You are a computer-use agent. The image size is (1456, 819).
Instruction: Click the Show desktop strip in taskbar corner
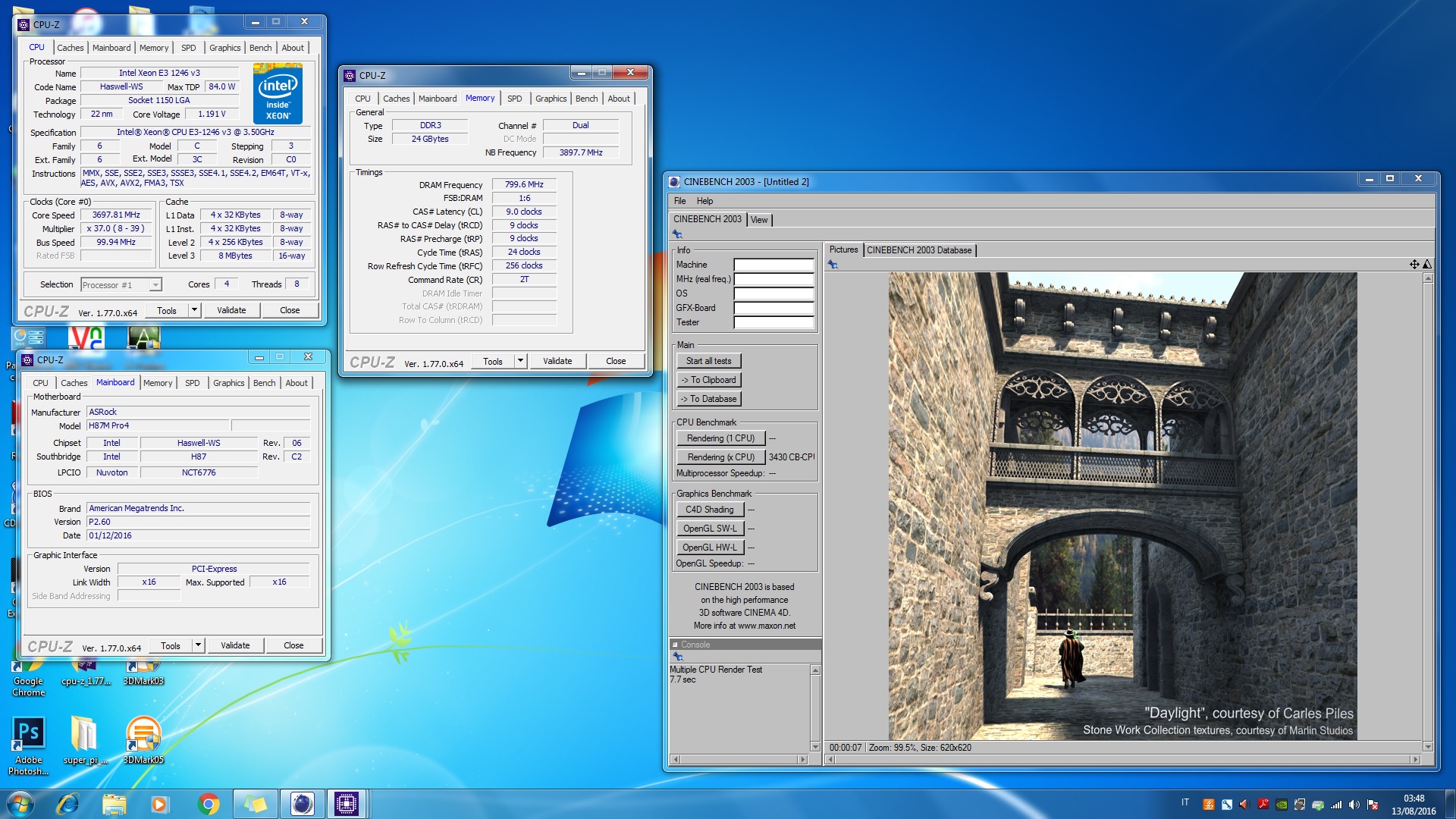click(1450, 804)
